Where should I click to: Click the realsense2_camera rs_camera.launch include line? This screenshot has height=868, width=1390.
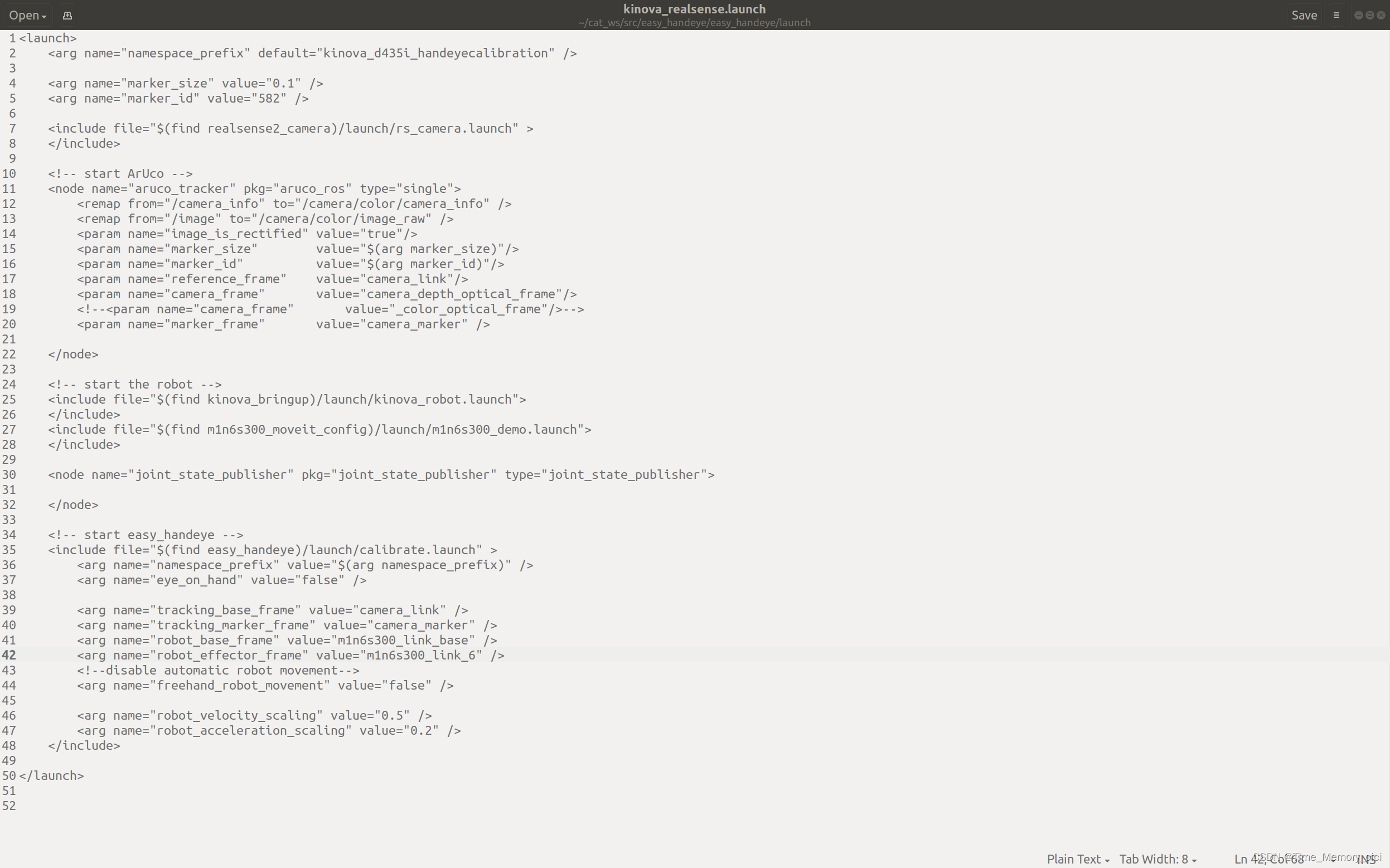[290, 128]
